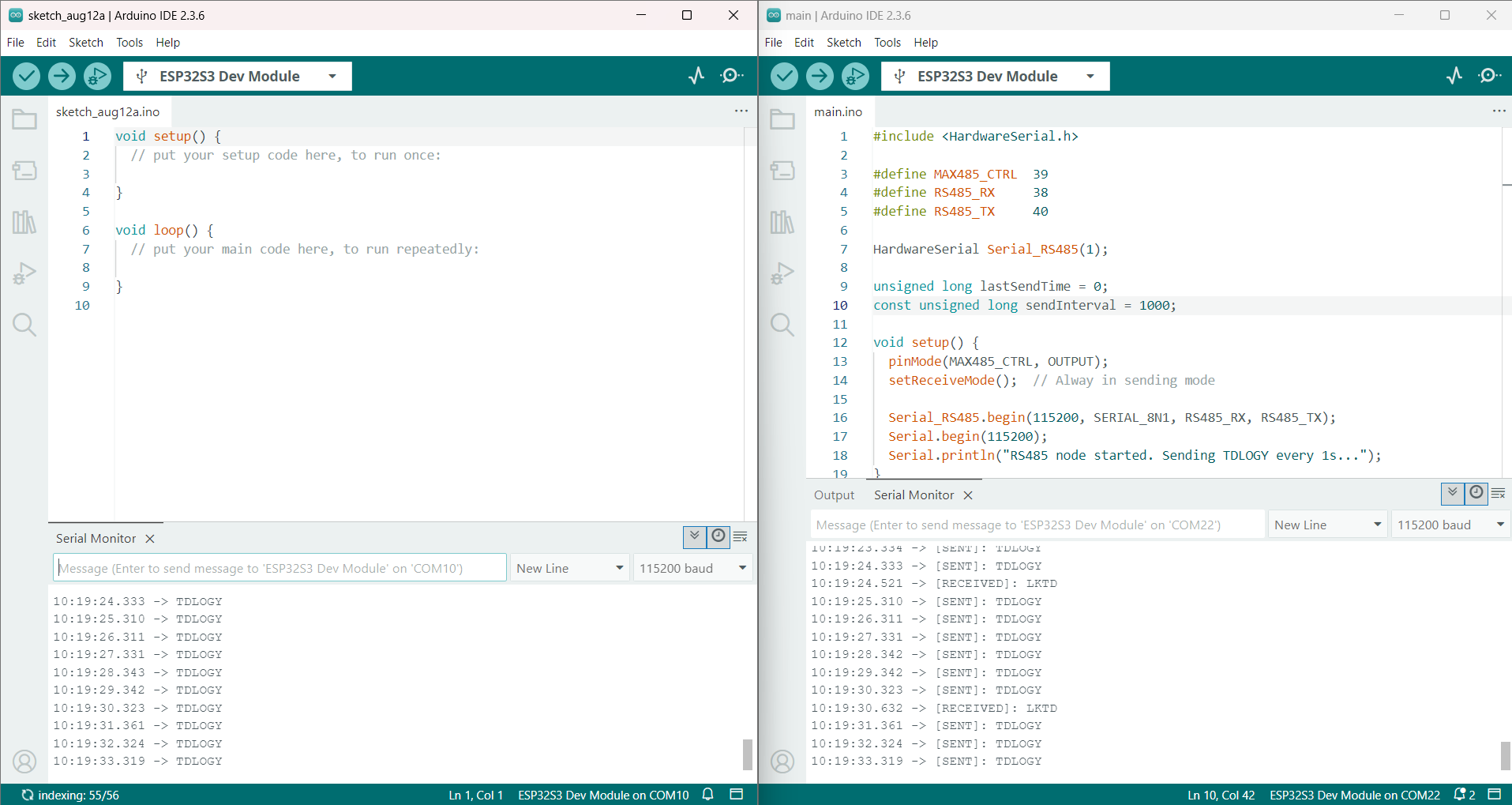Open Help menu in main window
Image resolution: width=1512 pixels, height=805 pixels.
[x=926, y=43]
